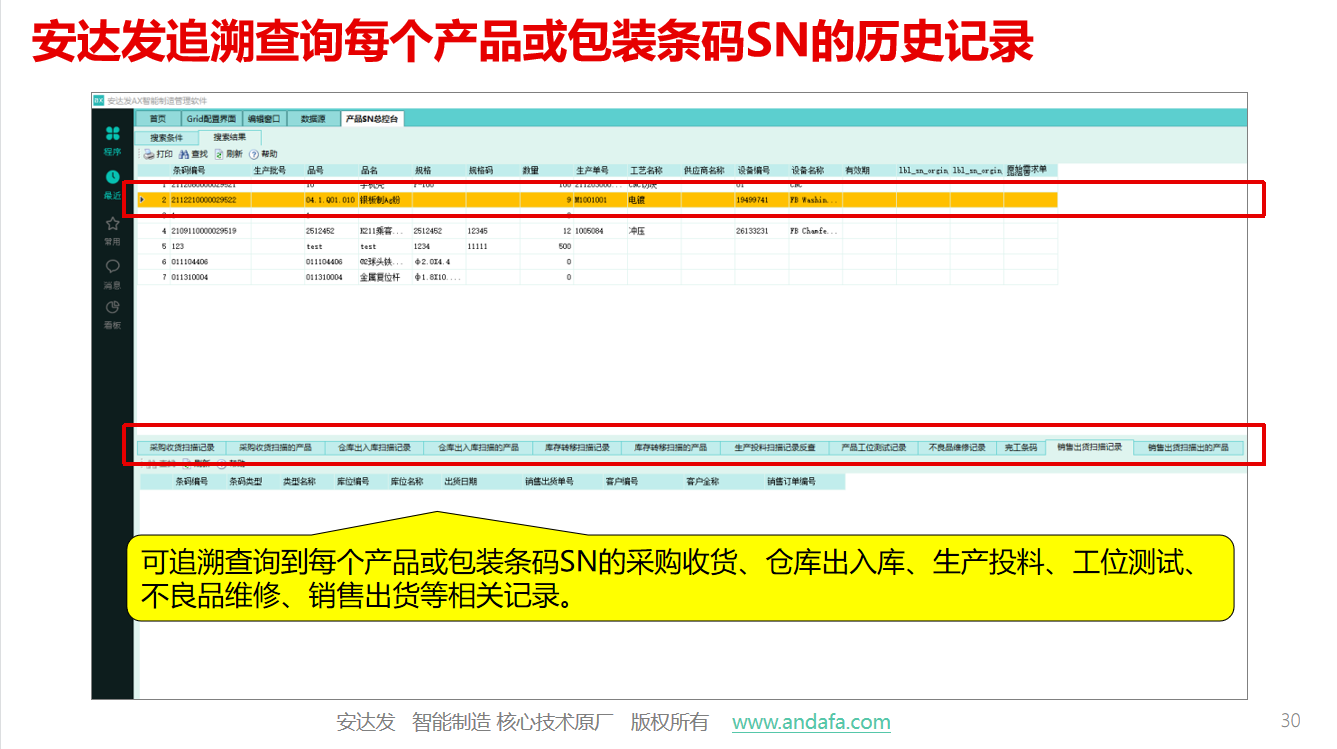This screenshot has width=1337, height=749.
Task: Open the 最近 clock icon in sidebar
Action: (112, 176)
